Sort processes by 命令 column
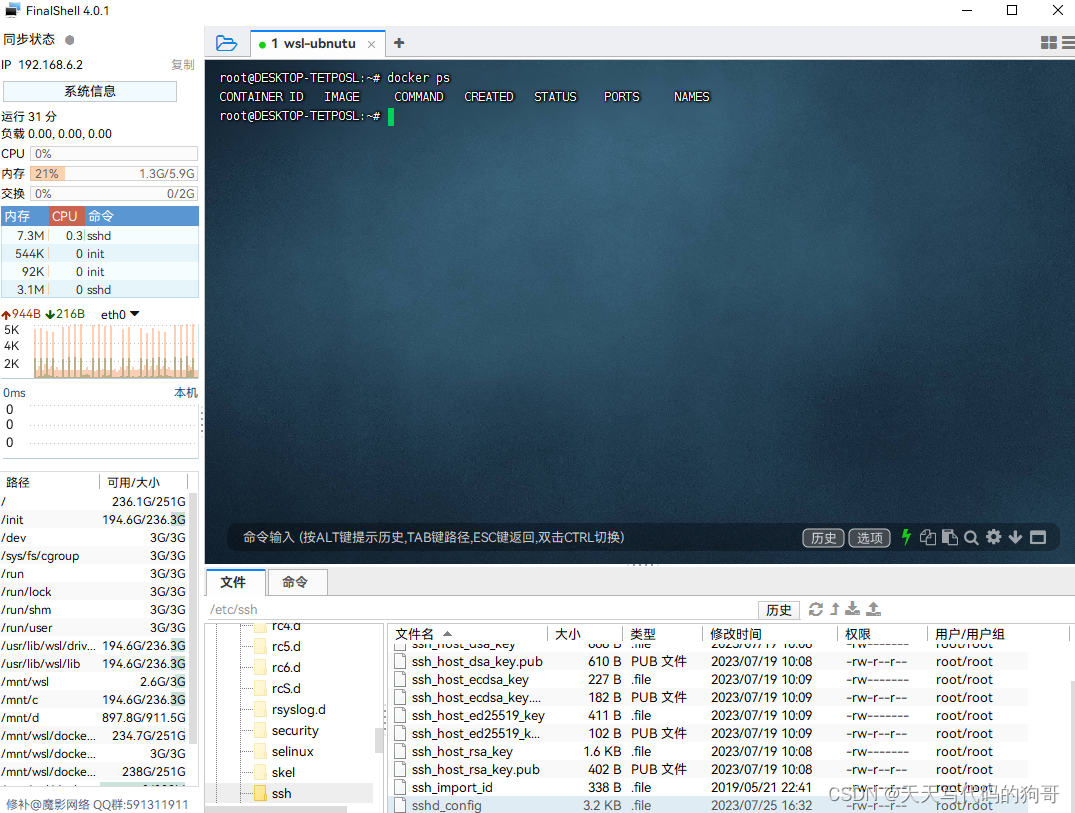 pos(141,216)
